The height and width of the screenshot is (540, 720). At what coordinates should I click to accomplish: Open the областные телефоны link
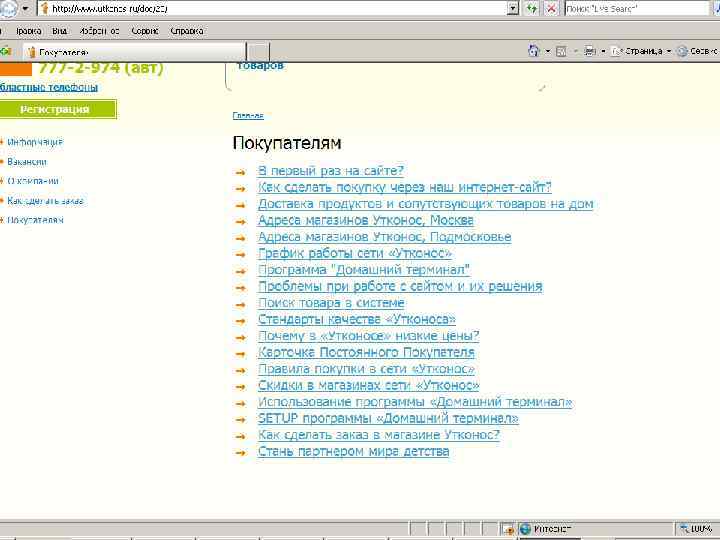[x=49, y=87]
